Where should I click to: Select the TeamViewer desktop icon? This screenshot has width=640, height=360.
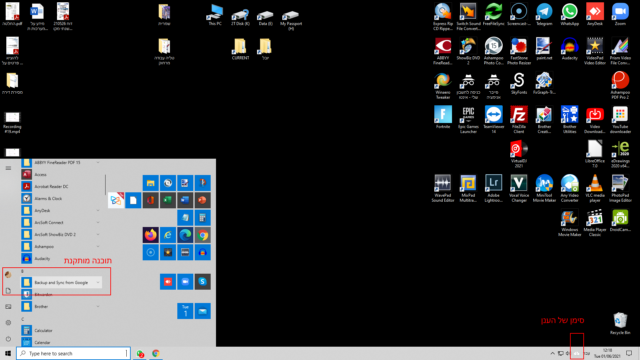click(x=493, y=120)
